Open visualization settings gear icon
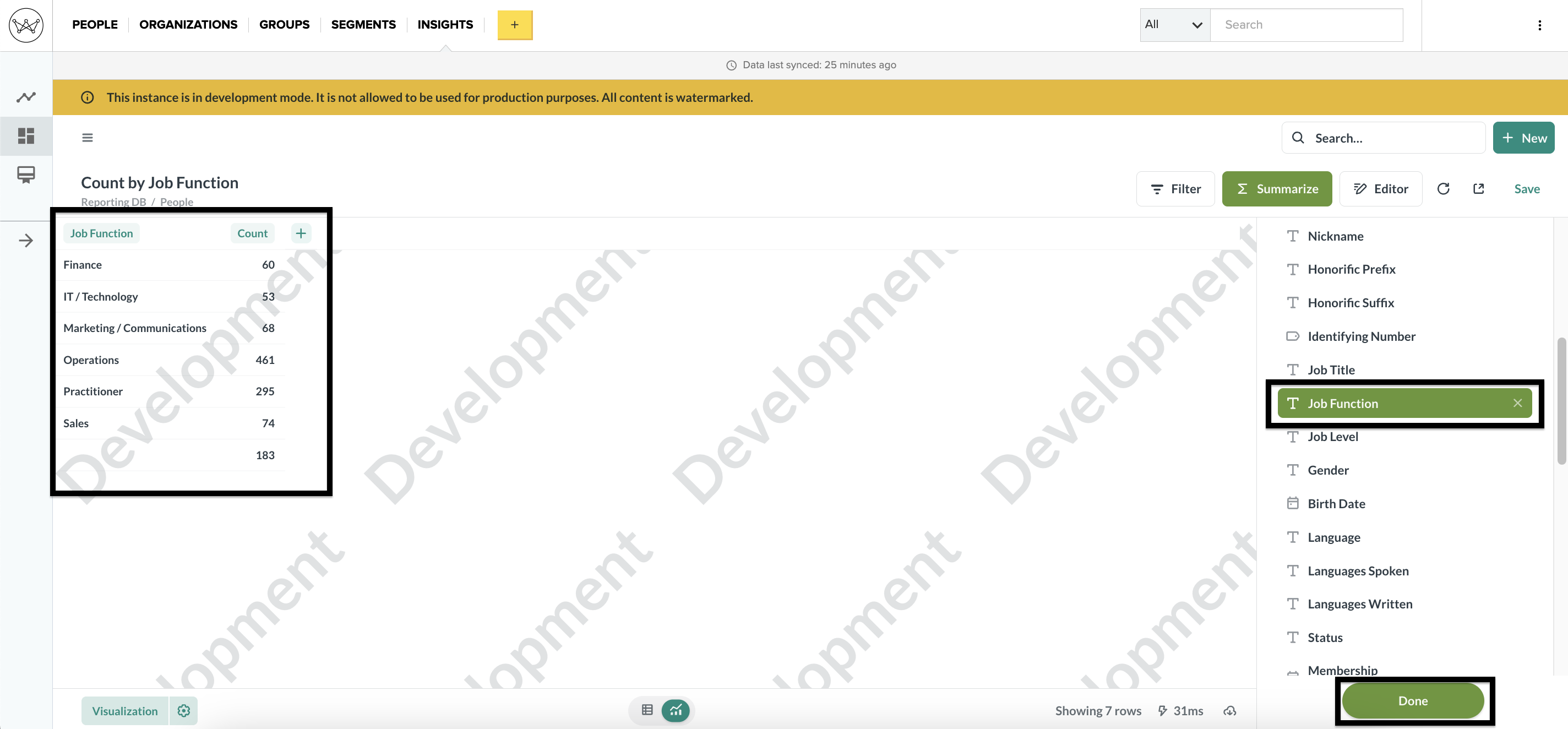Image resolution: width=1568 pixels, height=729 pixels. point(184,711)
